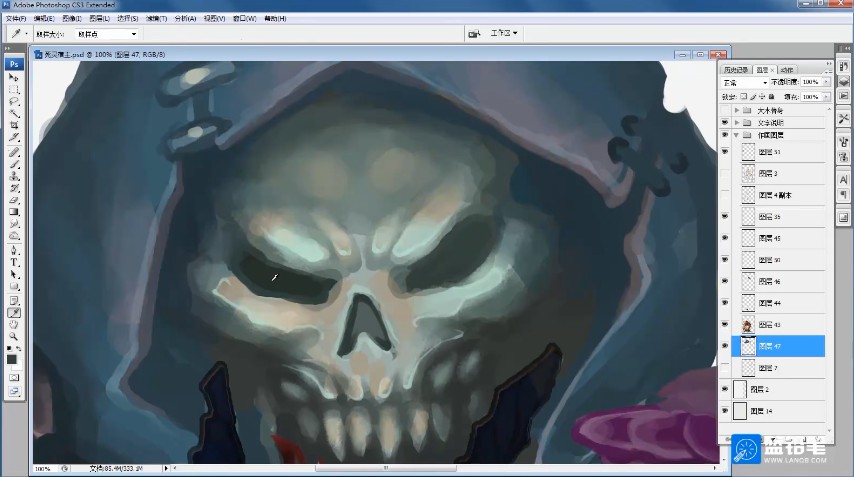This screenshot has width=854, height=477.
Task: Open the 编辑(E) menu
Action: click(x=44, y=19)
